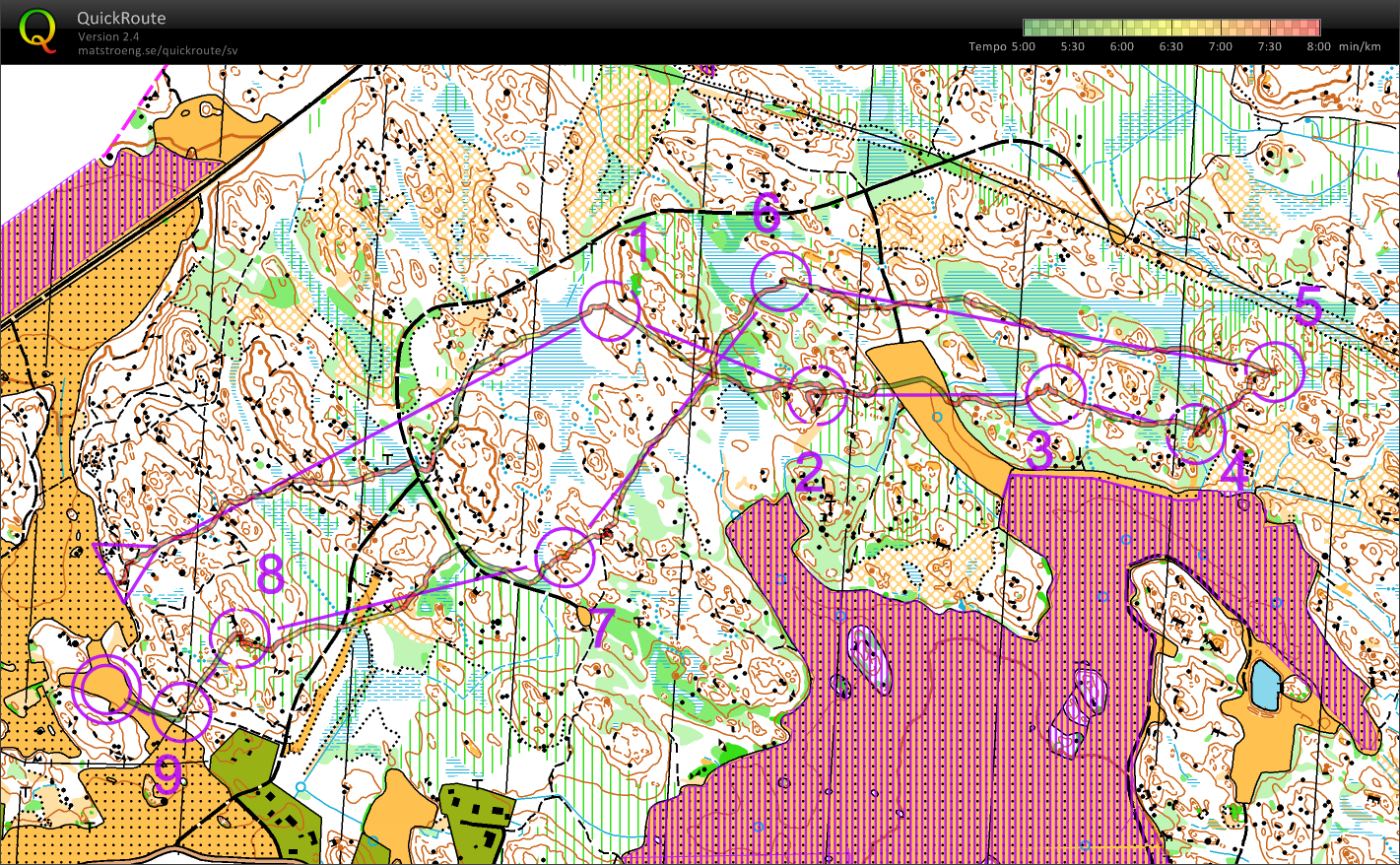Click the purple number 9 control label

167,777
